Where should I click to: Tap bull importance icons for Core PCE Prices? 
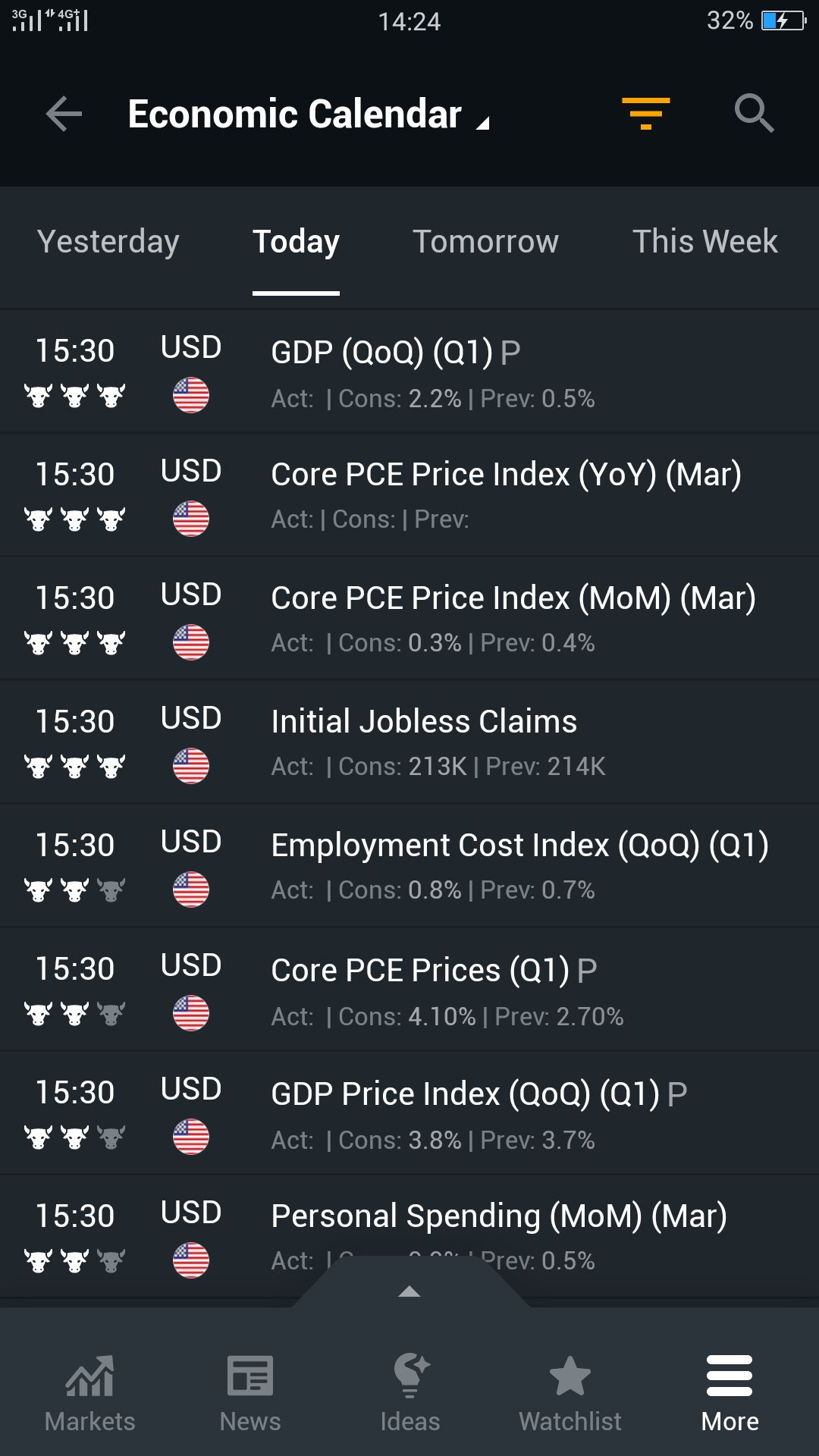(74, 1013)
